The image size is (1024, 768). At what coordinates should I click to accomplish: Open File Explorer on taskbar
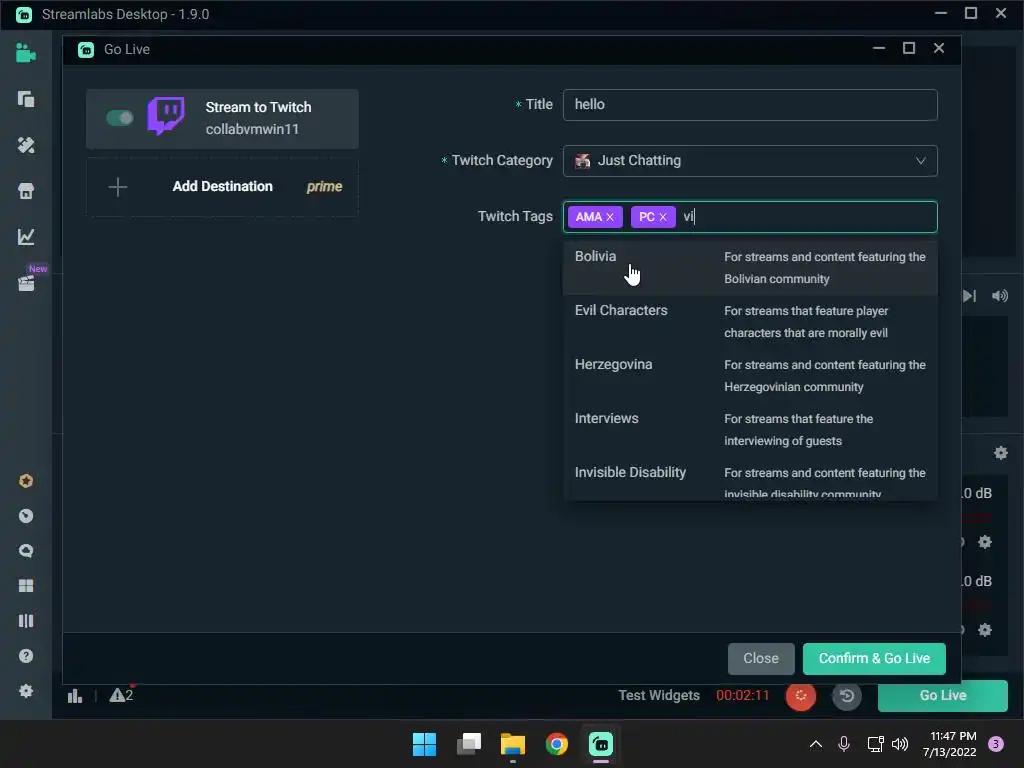[513, 744]
